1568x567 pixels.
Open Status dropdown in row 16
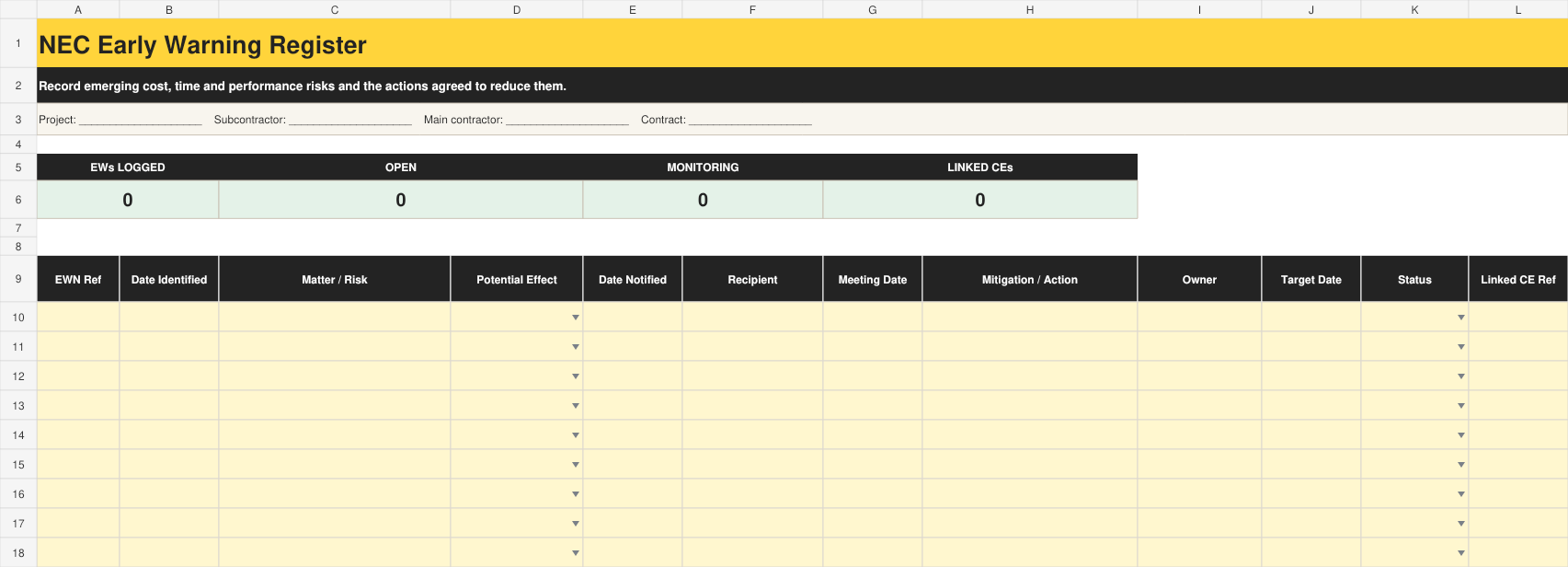pos(1461,494)
